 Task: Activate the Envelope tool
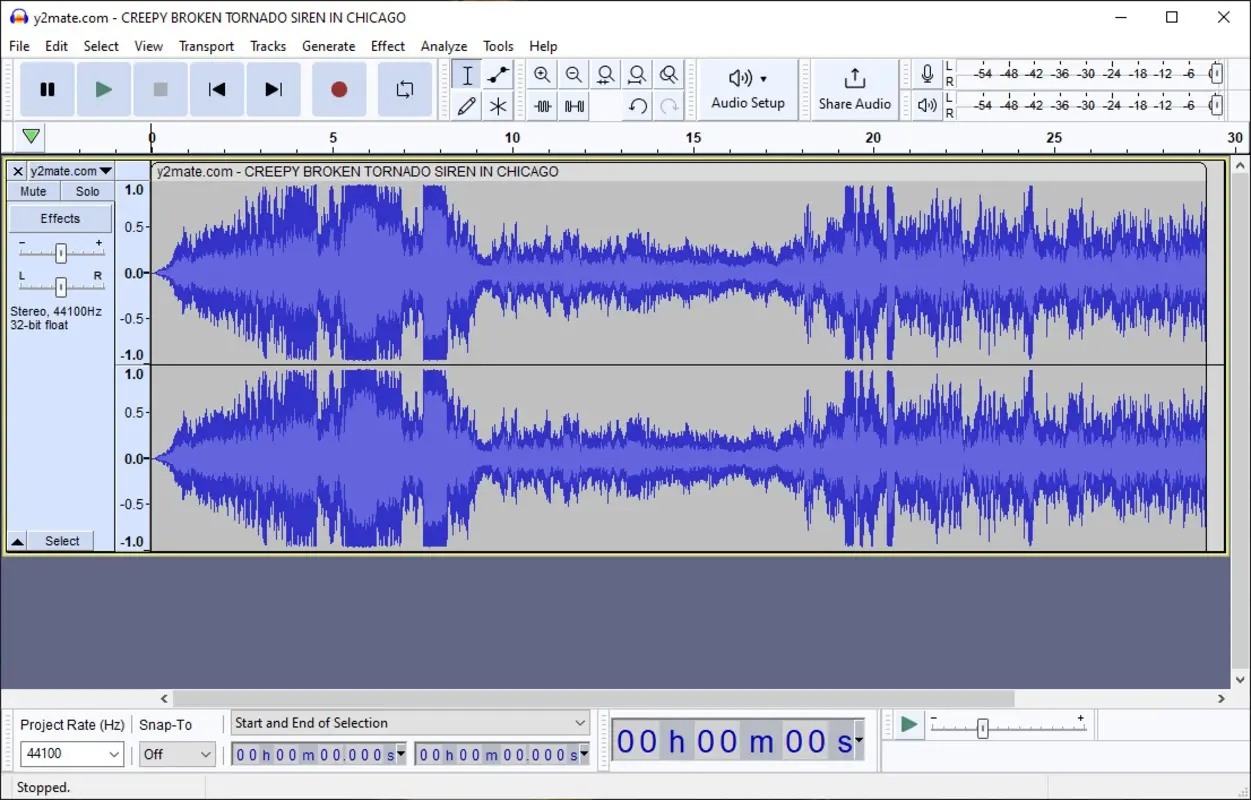[x=498, y=74]
